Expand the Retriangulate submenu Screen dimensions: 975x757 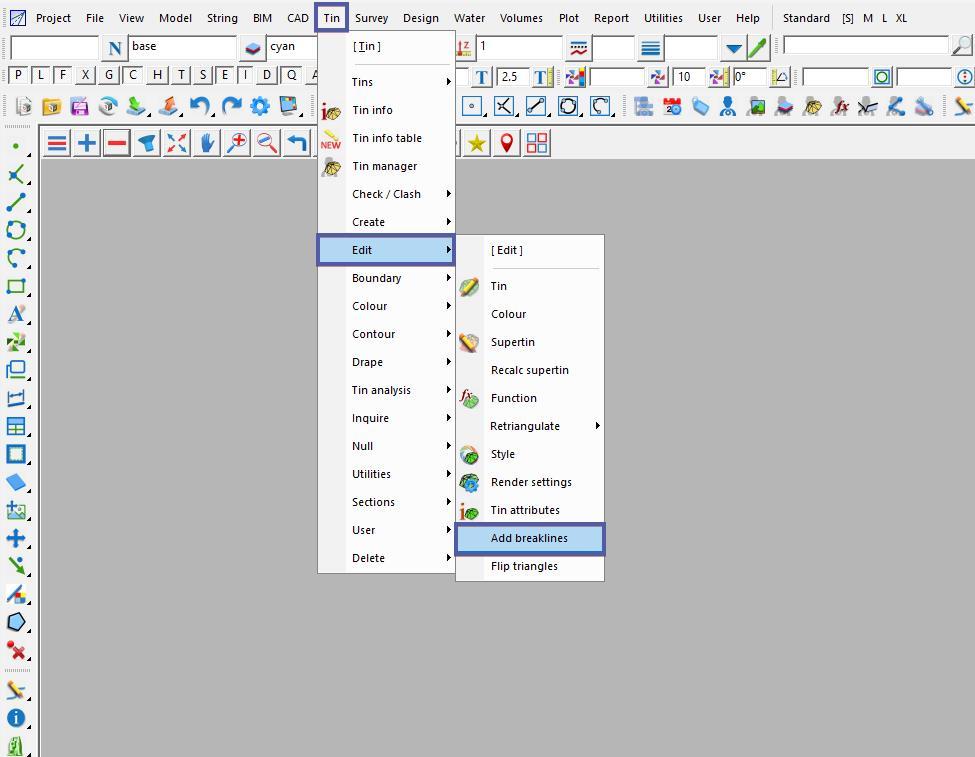(530, 426)
